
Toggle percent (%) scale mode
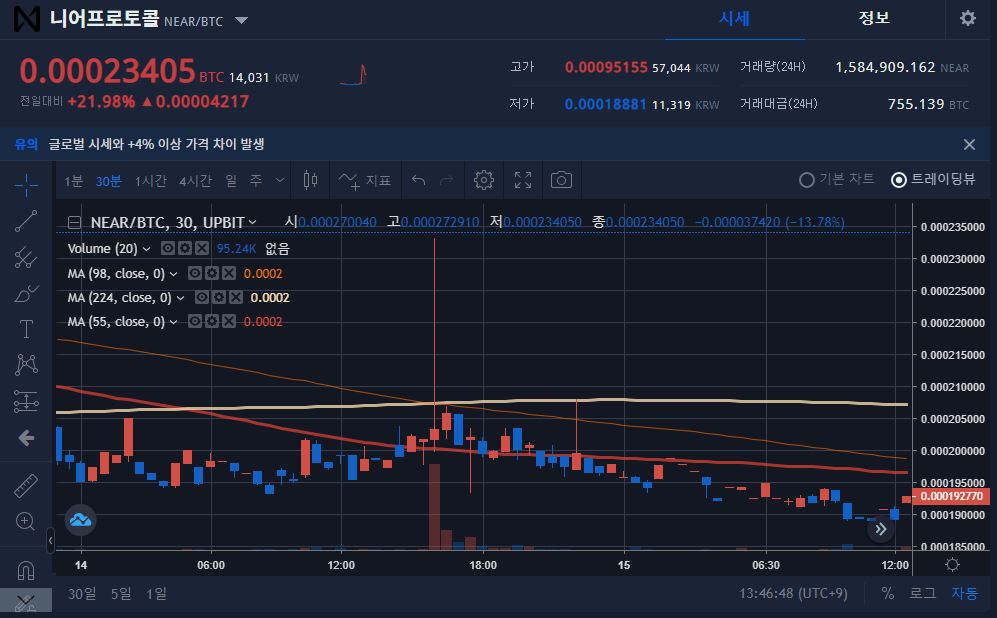coord(888,593)
